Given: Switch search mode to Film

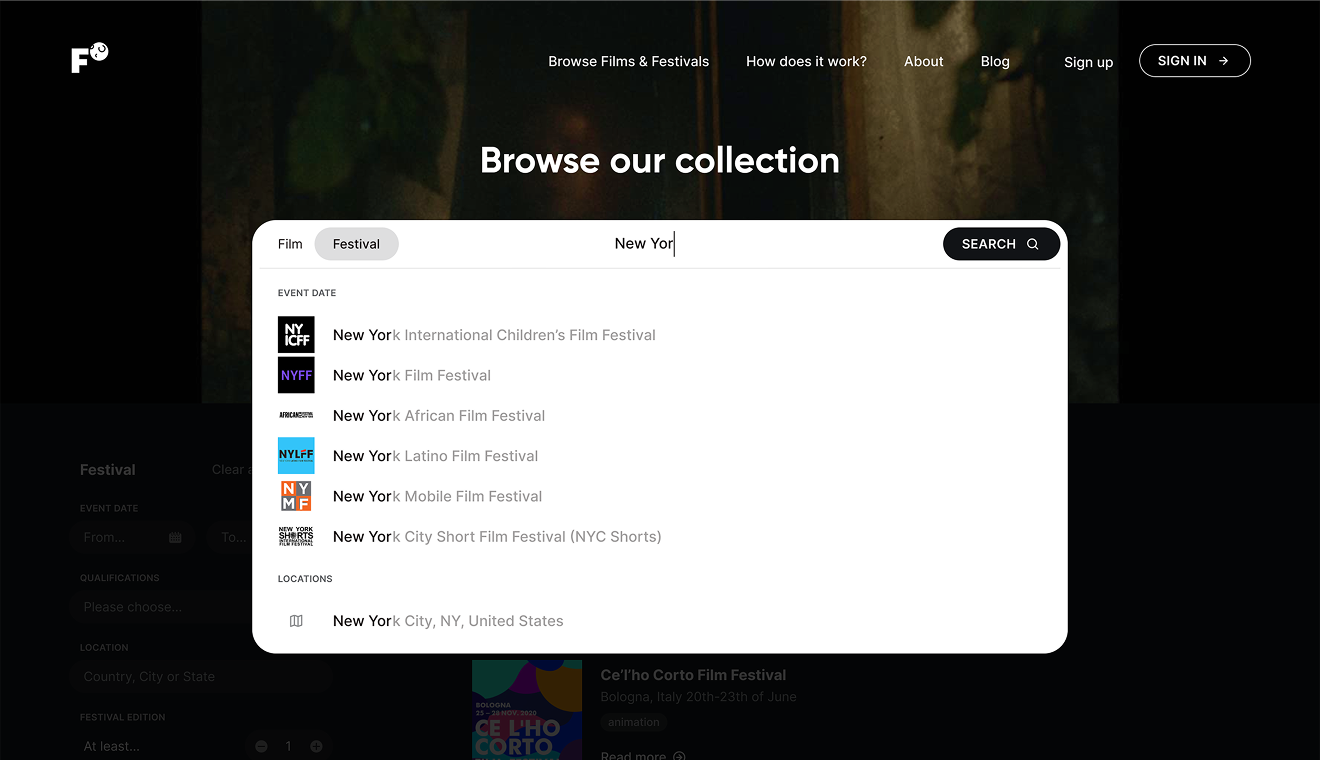Looking at the screenshot, I should pyautogui.click(x=290, y=244).
